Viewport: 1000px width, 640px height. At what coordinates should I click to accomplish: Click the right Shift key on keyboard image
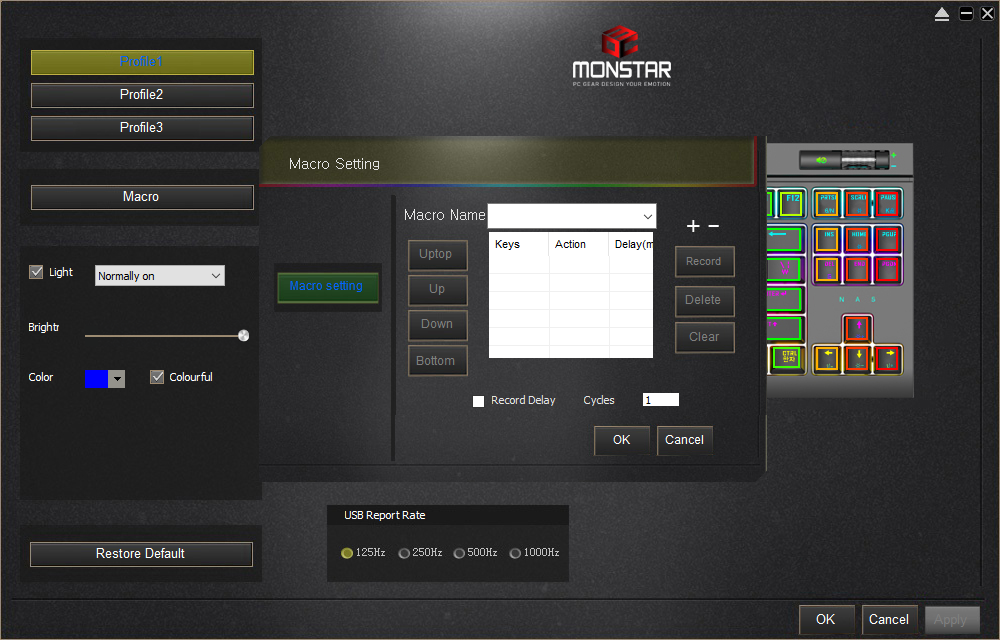click(x=784, y=329)
